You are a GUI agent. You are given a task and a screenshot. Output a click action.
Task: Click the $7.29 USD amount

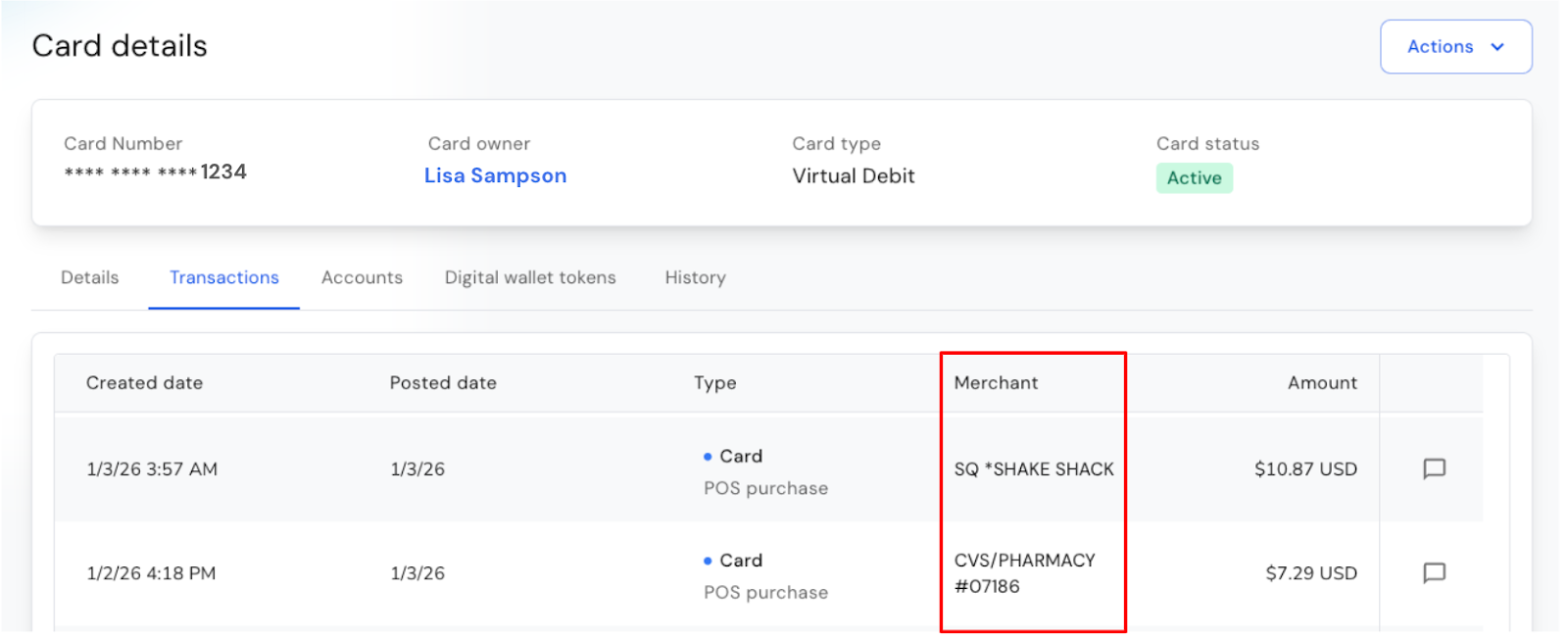tap(1310, 573)
